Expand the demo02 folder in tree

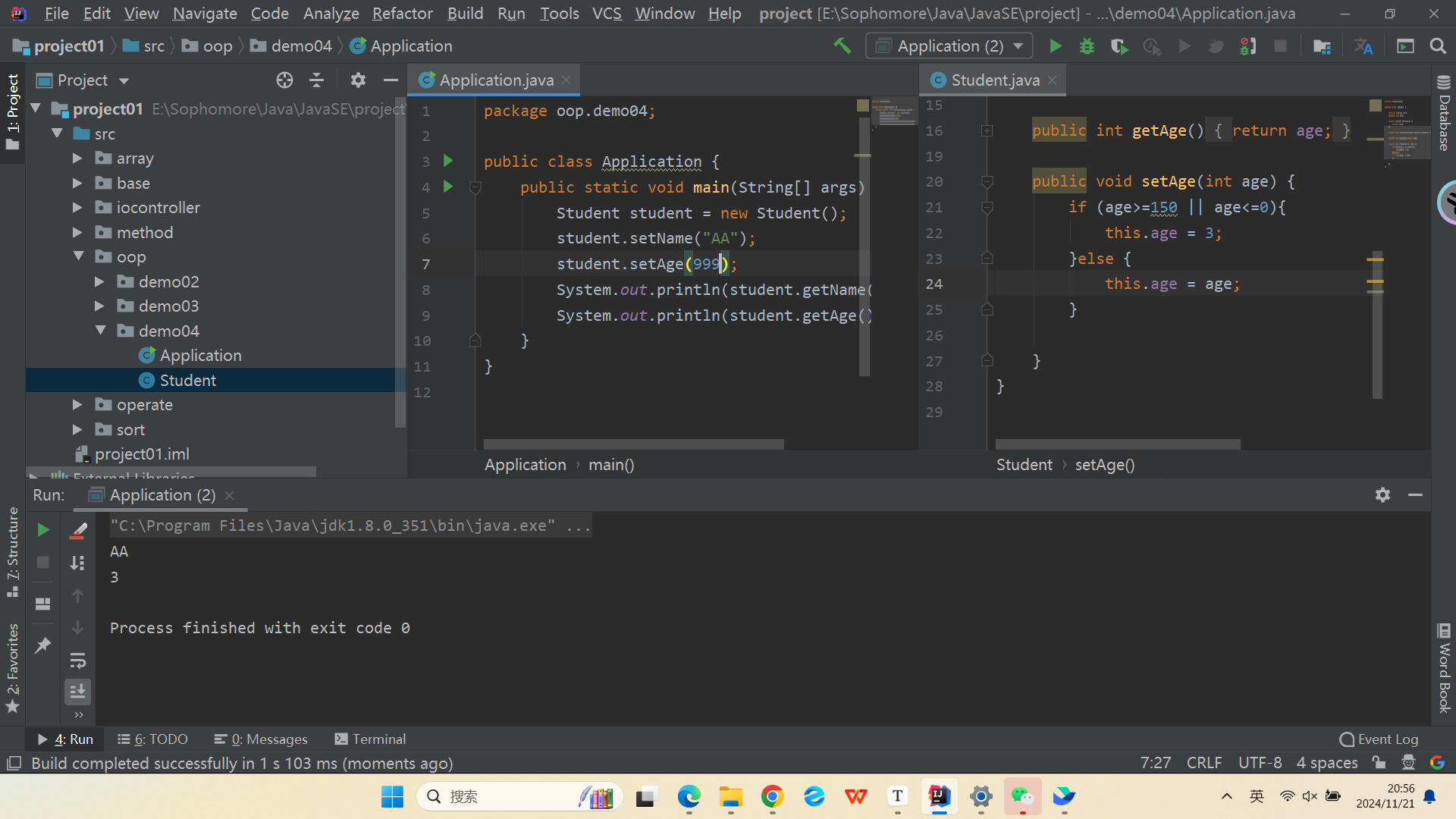(99, 282)
